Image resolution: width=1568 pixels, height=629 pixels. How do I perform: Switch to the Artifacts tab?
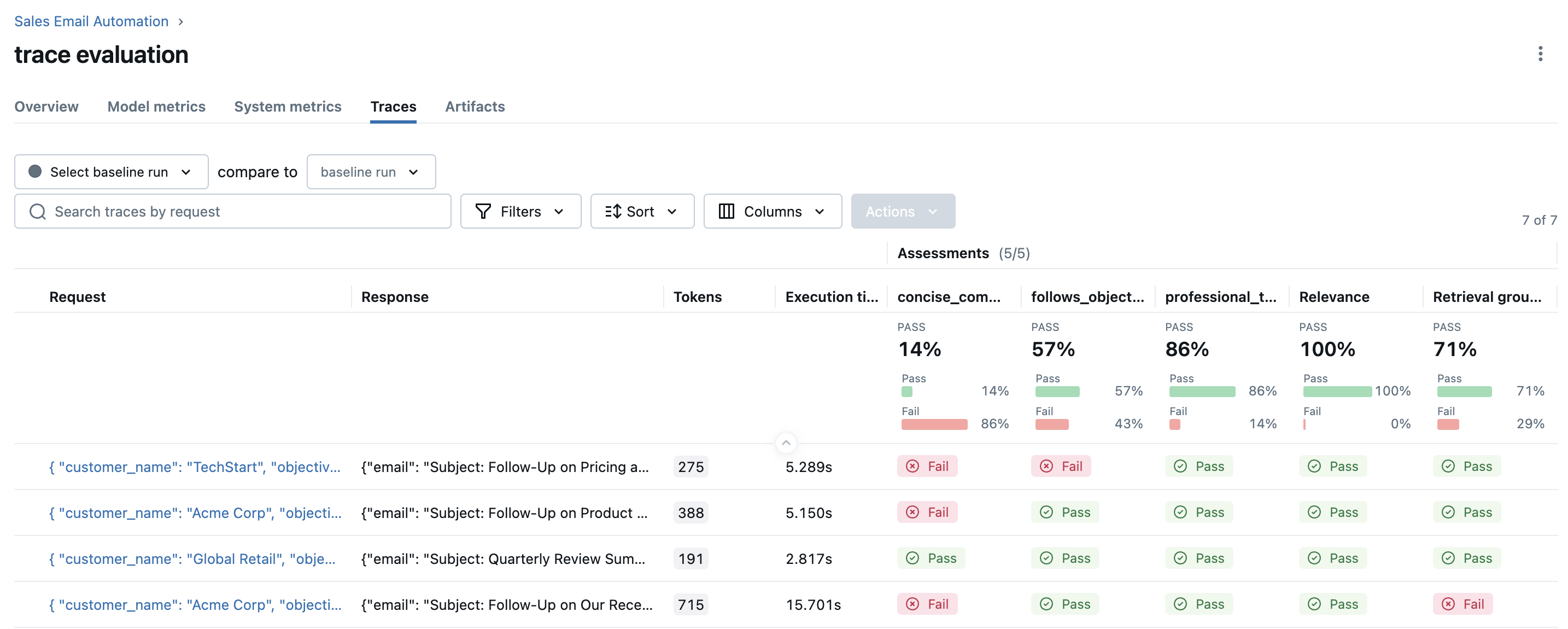(x=475, y=107)
